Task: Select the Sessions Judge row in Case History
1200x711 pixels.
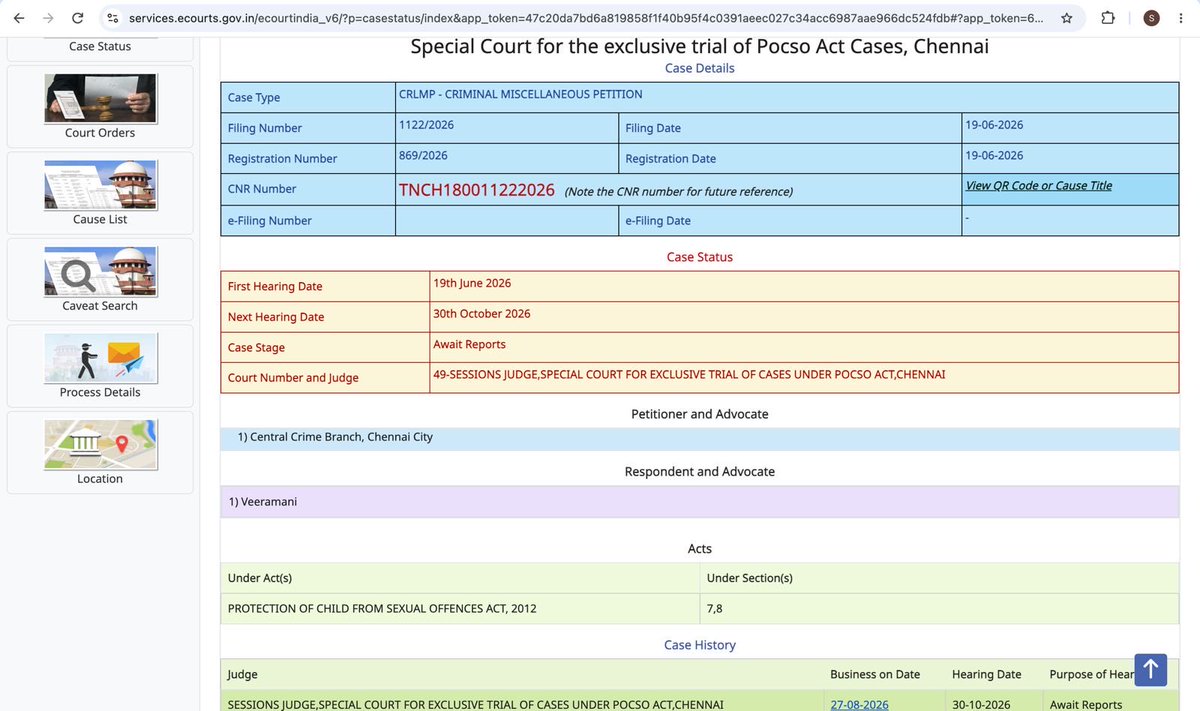Action: (476, 705)
